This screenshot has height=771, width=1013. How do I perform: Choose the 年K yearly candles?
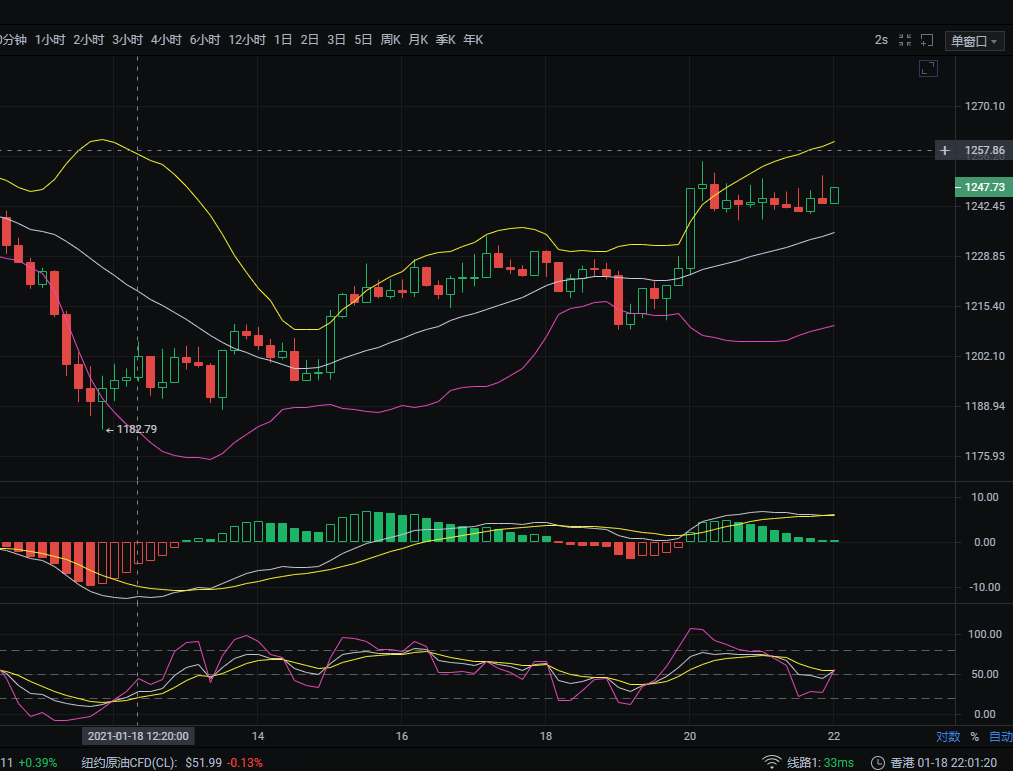pyautogui.click(x=473, y=40)
